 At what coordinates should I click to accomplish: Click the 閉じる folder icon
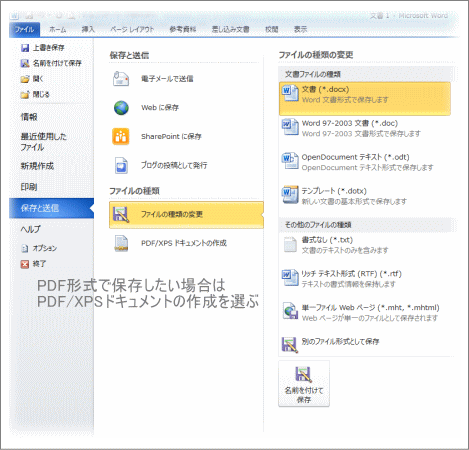(25, 94)
